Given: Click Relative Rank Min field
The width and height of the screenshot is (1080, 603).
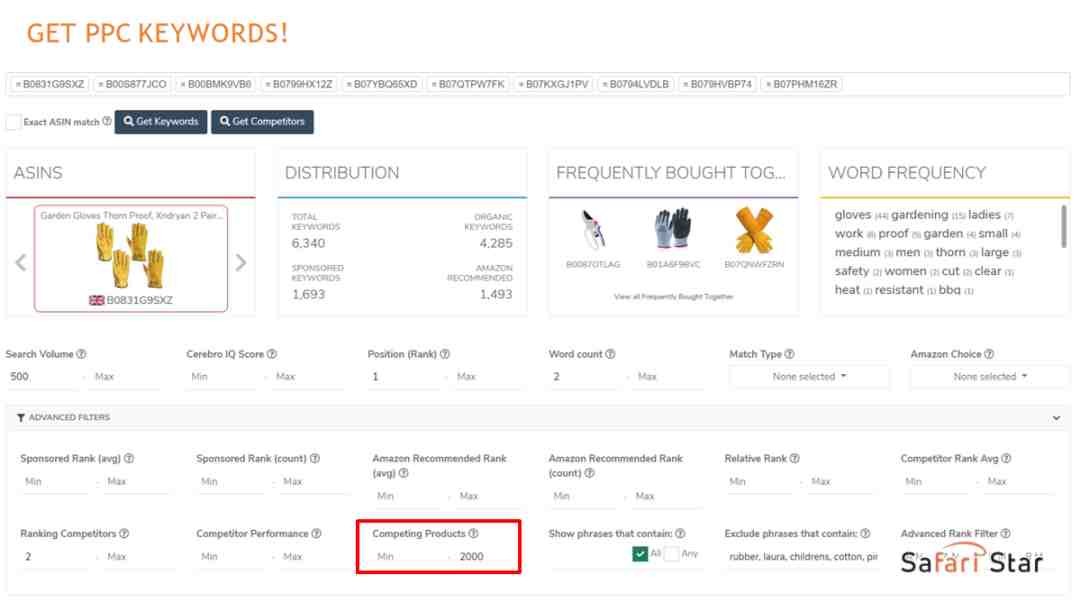Looking at the screenshot, I should point(761,482).
